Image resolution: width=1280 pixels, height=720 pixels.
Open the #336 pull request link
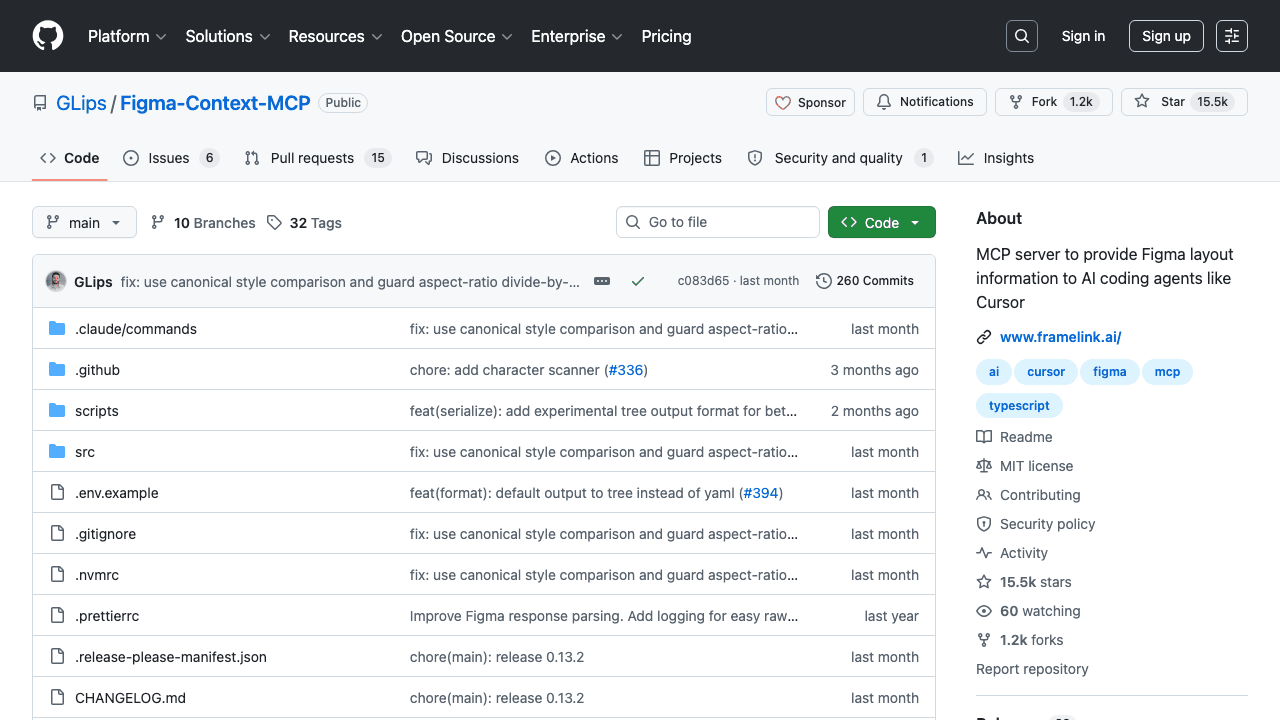point(626,370)
